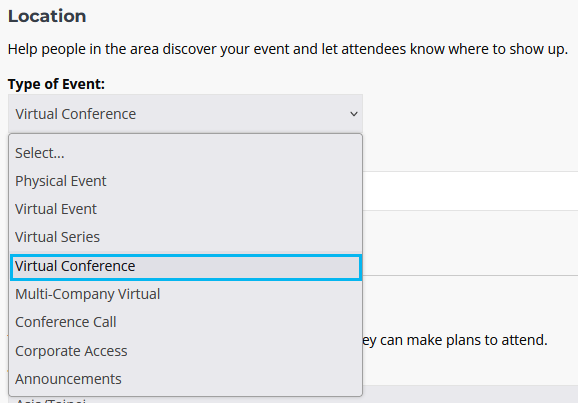Viewport: 578px width, 403px height.
Task: Click the gray band below the white input field
Action: click(x=470, y=243)
